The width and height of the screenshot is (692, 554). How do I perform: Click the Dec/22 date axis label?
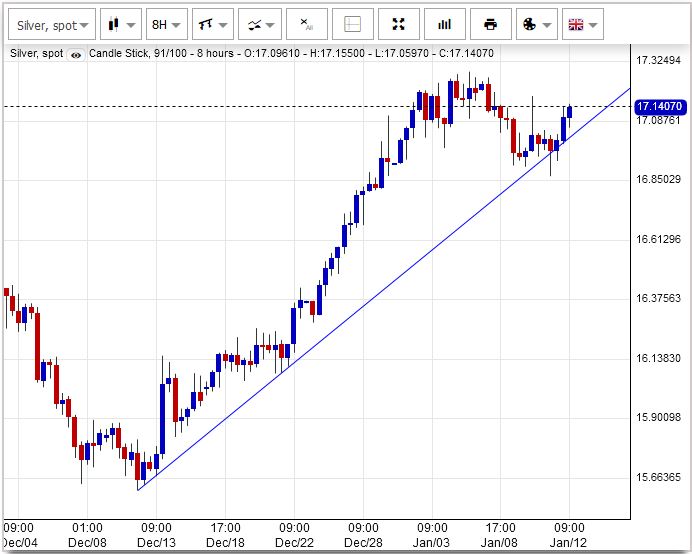click(294, 543)
